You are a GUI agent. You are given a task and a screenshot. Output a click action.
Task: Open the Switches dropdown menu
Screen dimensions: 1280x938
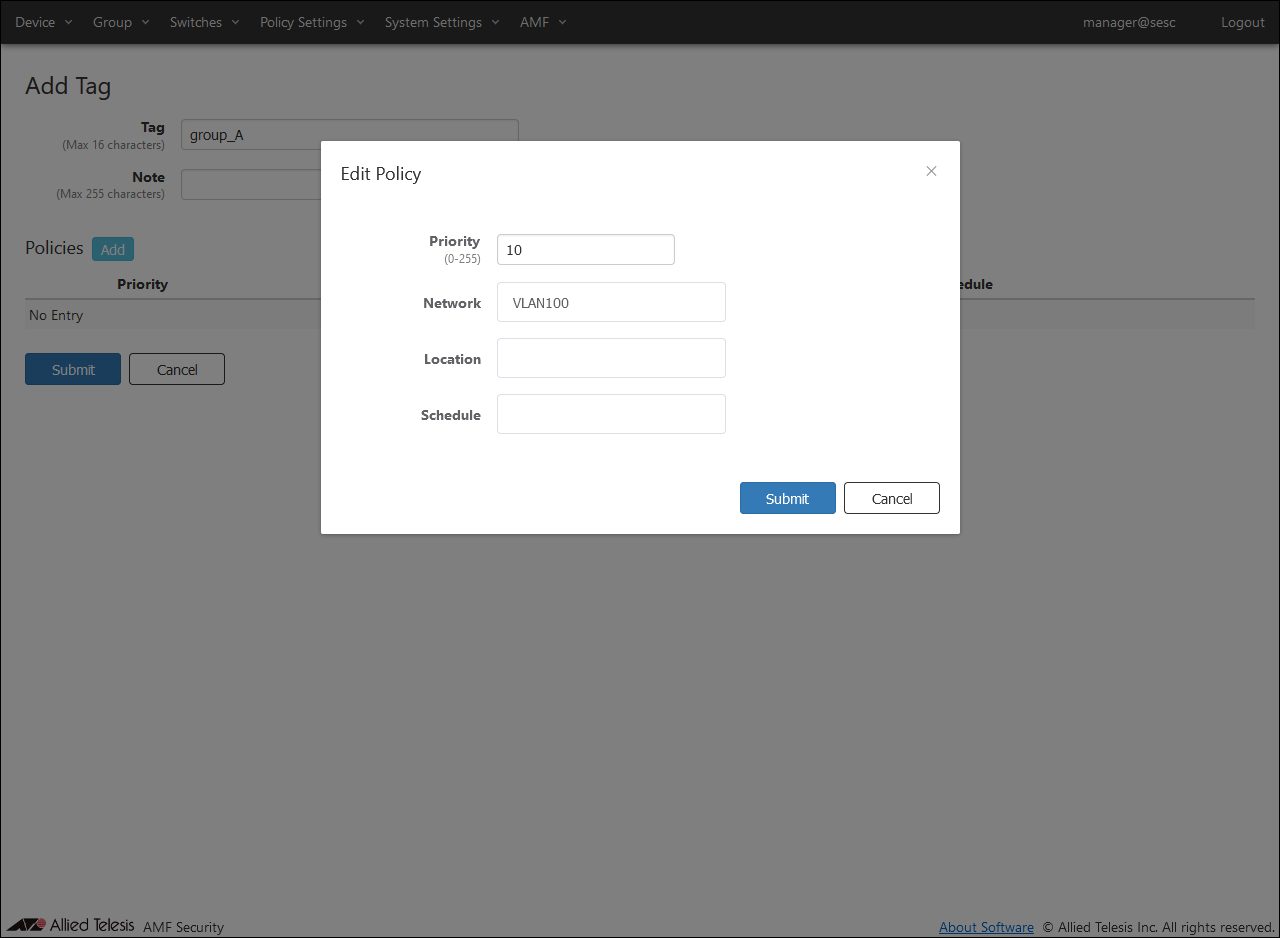[204, 22]
